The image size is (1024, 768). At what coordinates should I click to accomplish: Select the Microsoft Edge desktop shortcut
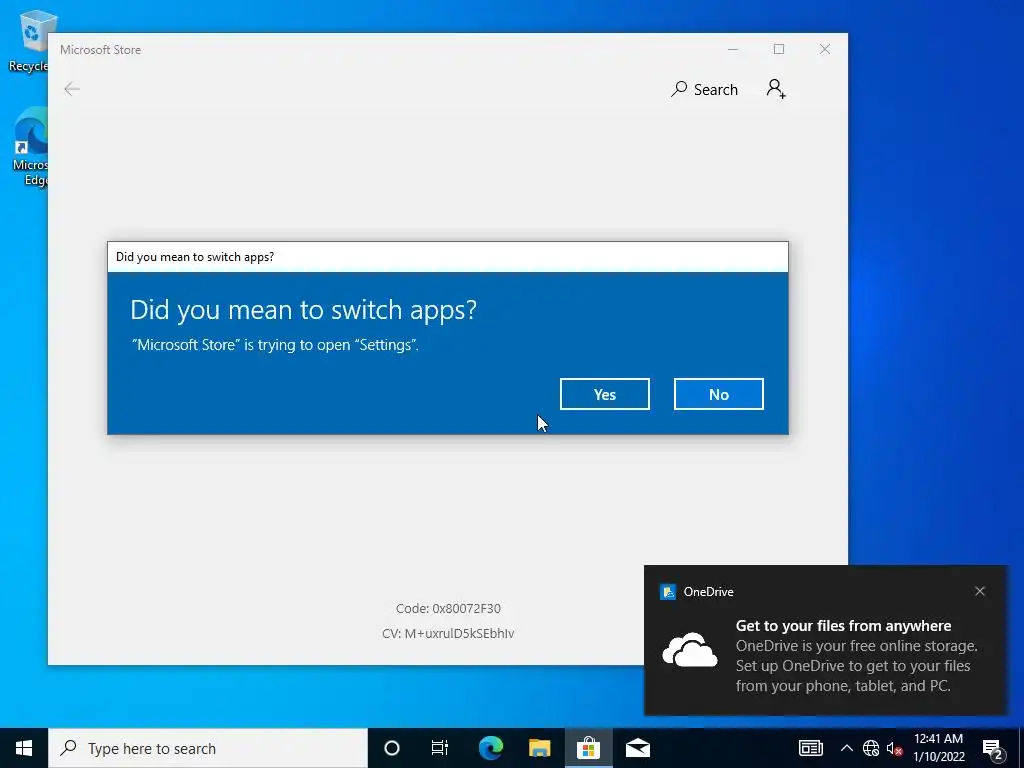[x=29, y=148]
